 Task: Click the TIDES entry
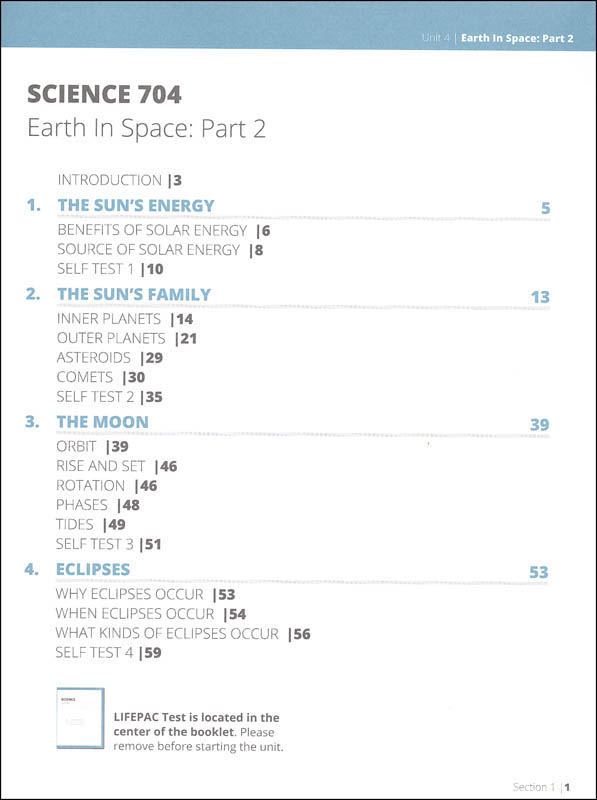tap(91, 524)
